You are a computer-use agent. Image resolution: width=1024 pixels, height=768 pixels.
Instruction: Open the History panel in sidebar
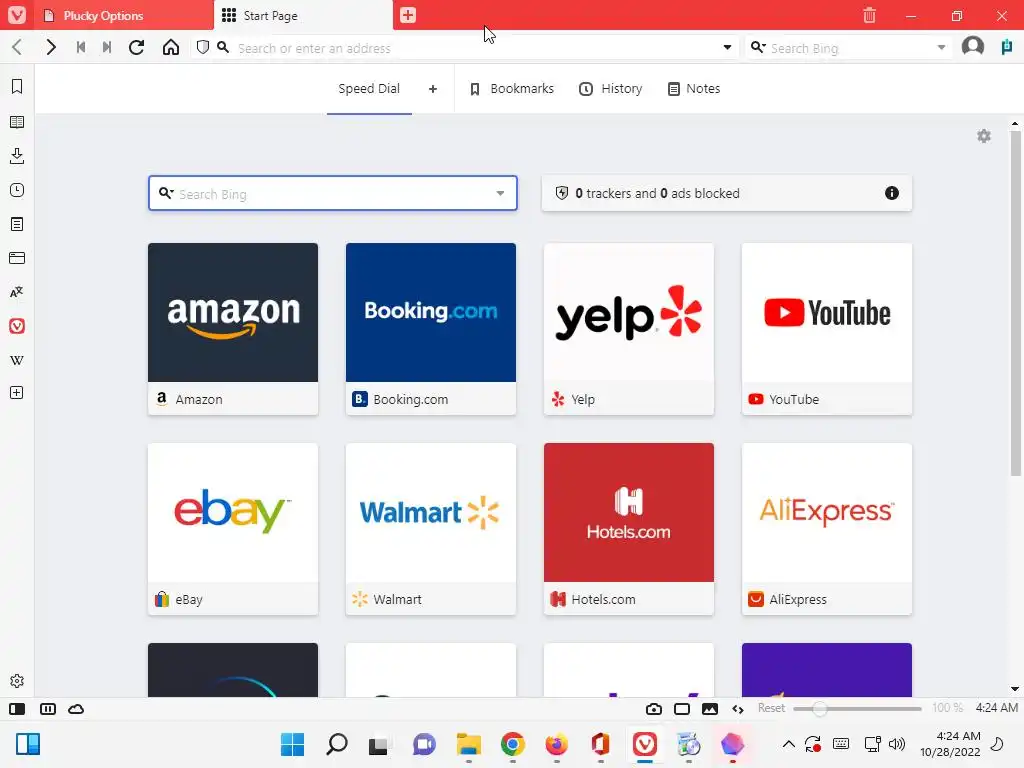tap(17, 190)
